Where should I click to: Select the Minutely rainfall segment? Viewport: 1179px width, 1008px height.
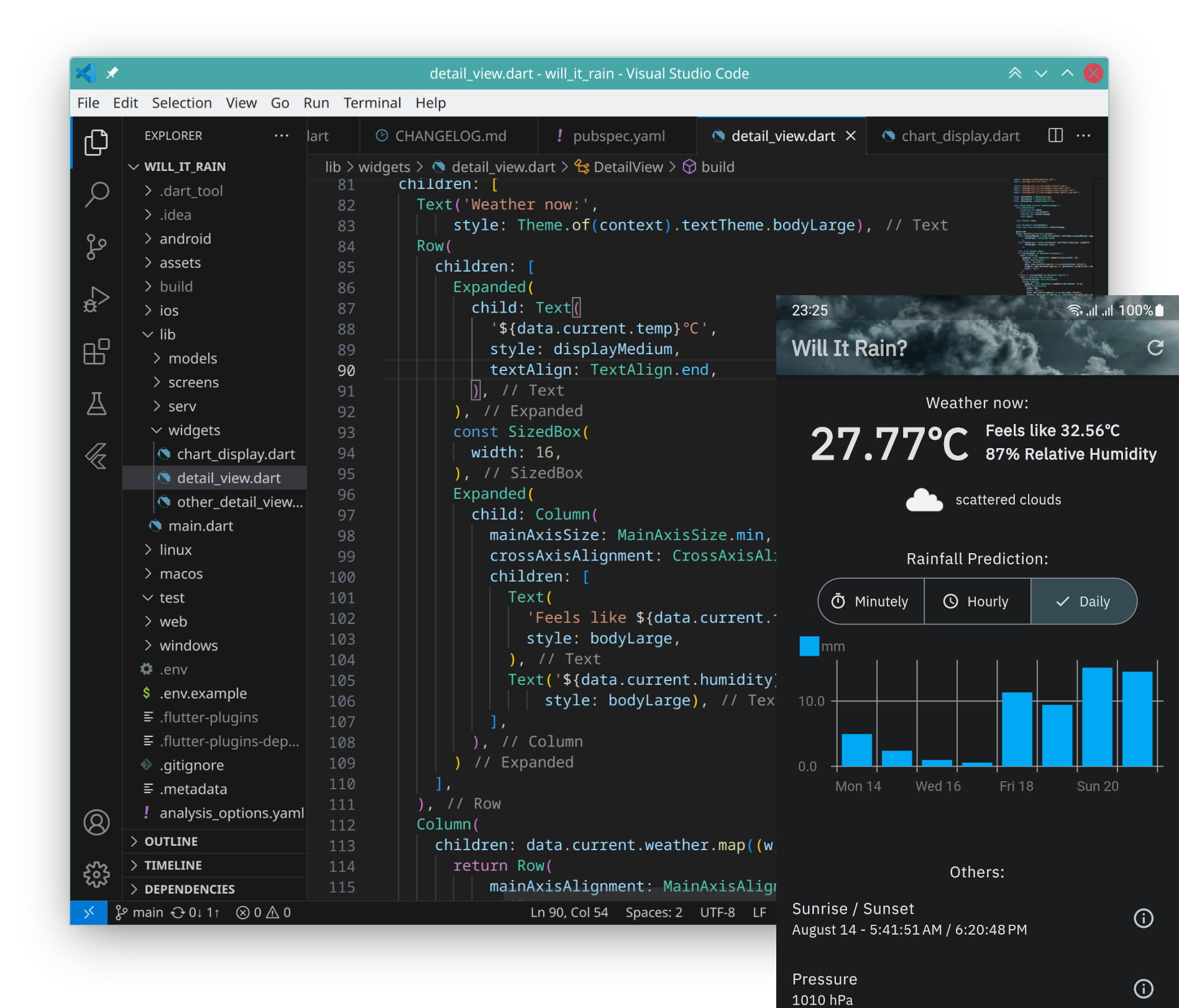871,601
